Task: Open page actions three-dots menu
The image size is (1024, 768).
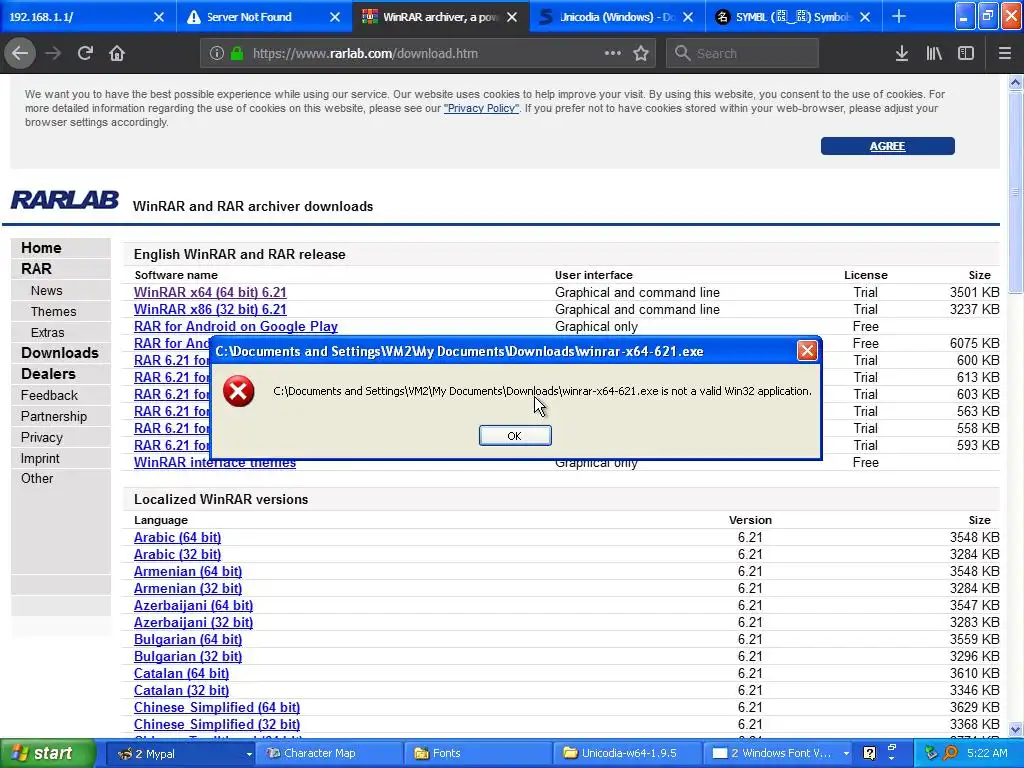Action: tap(613, 54)
